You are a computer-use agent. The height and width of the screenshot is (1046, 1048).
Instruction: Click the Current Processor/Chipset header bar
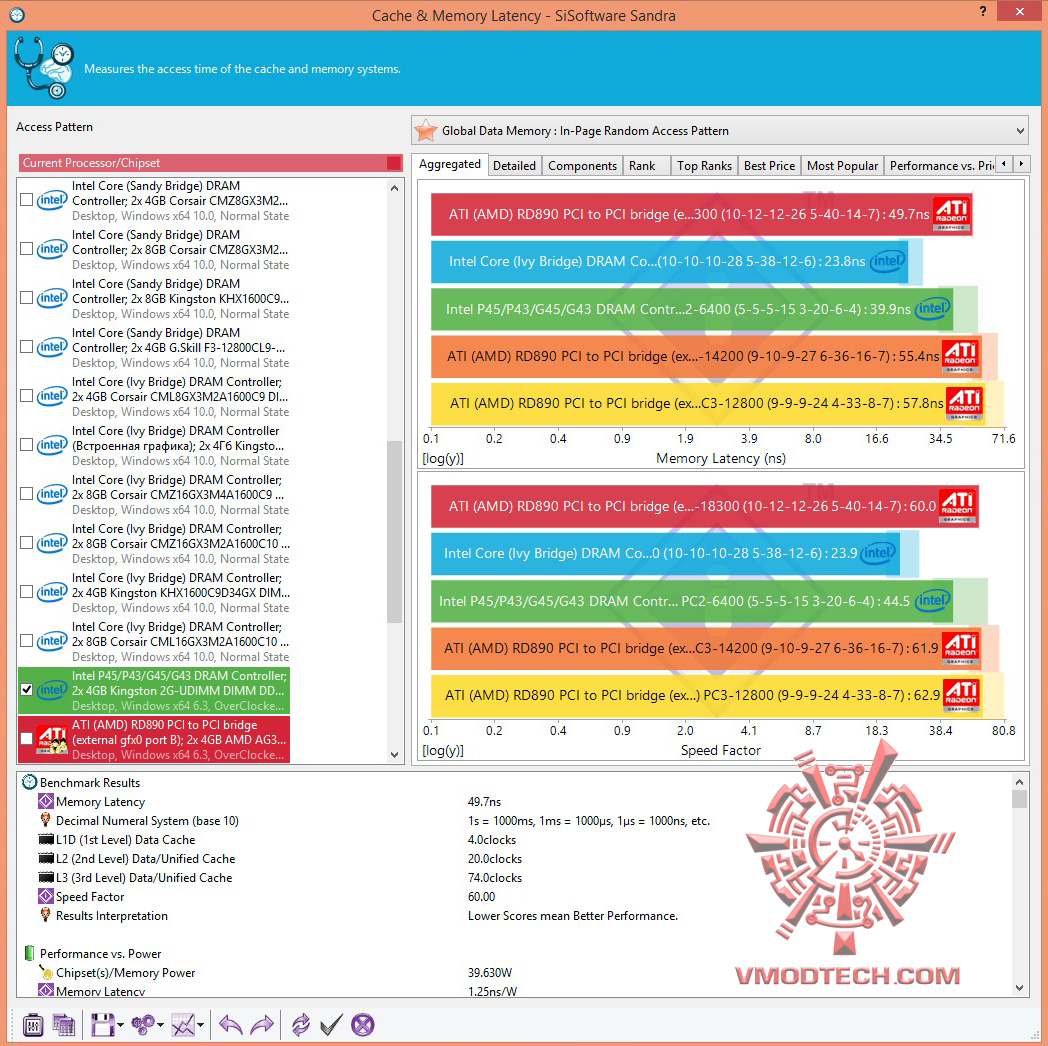click(211, 162)
